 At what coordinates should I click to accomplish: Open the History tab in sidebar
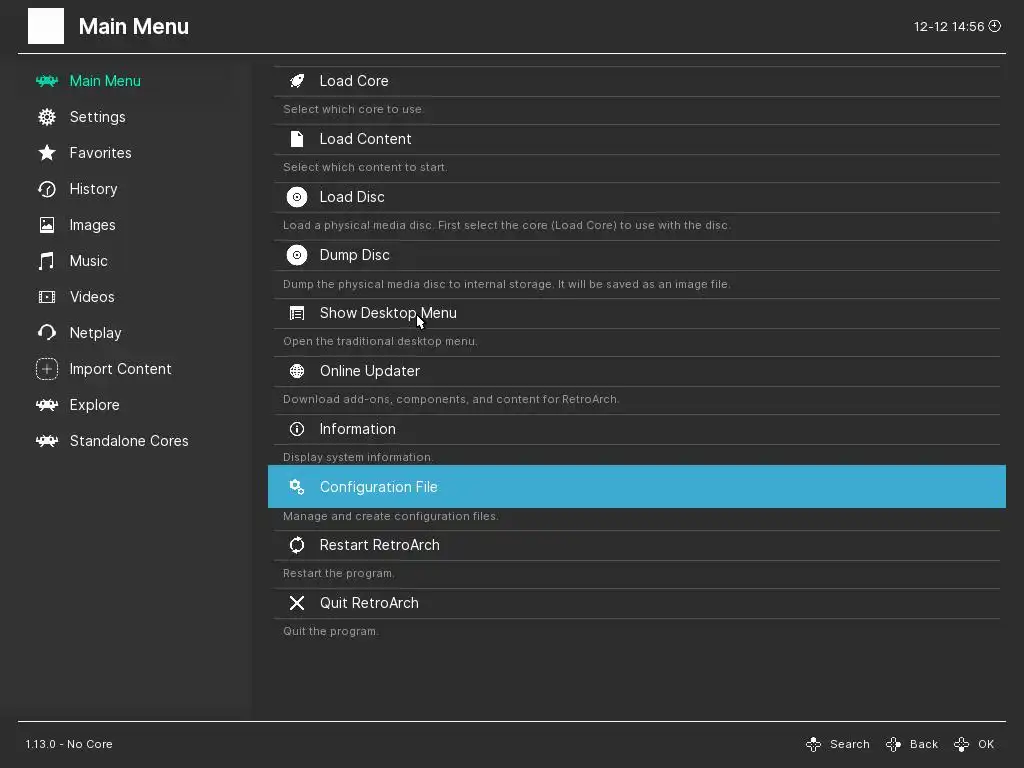tap(93, 189)
